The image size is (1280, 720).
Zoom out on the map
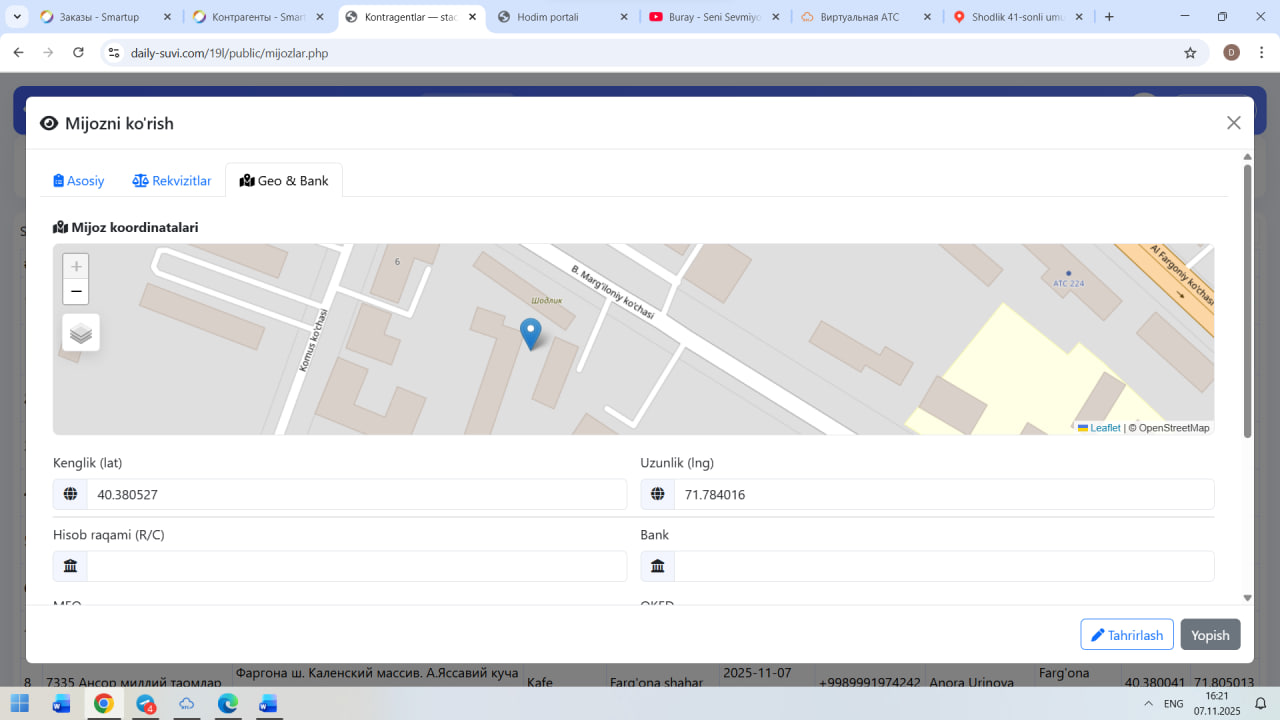click(76, 292)
